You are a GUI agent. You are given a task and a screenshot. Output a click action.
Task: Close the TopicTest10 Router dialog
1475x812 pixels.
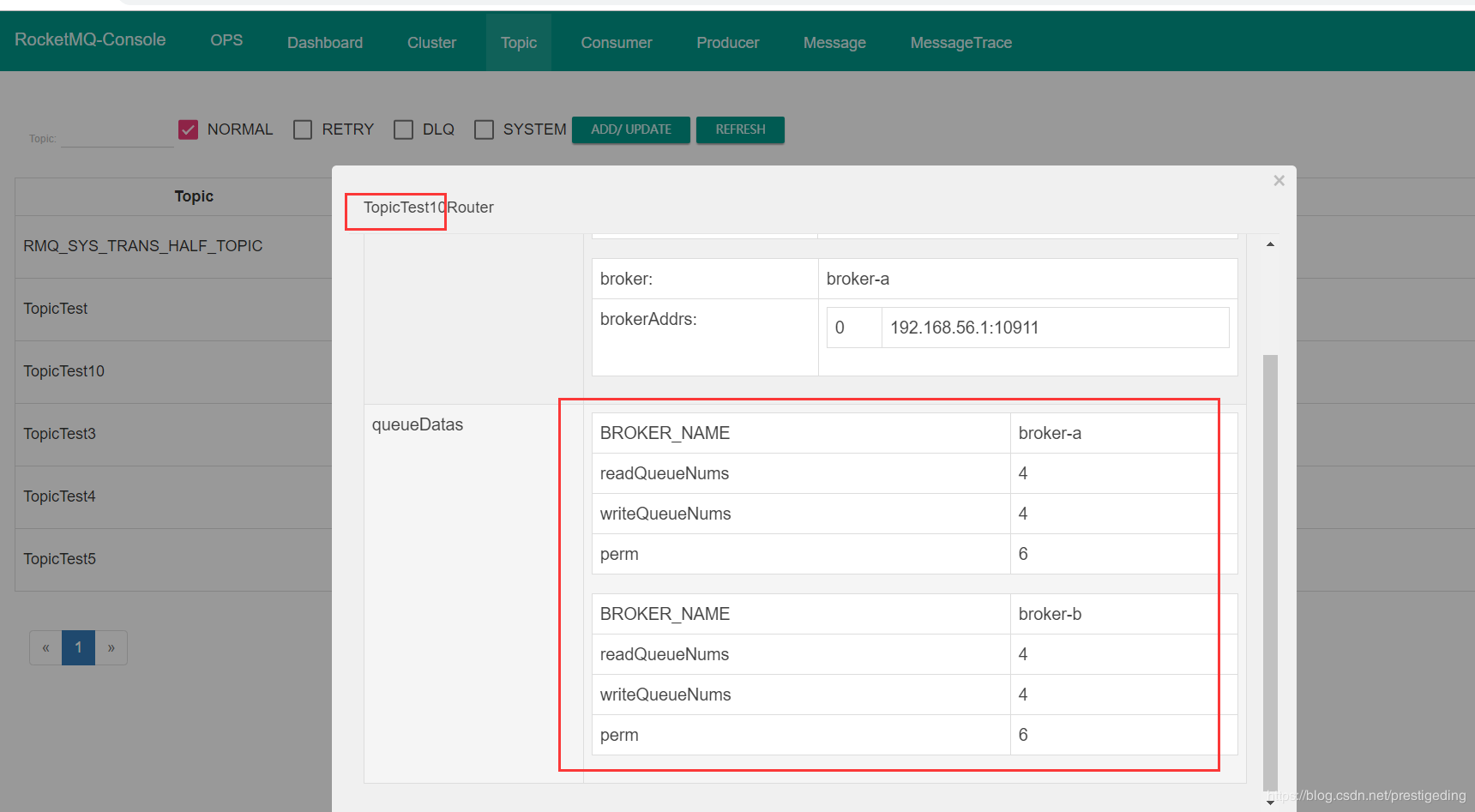[x=1279, y=180]
